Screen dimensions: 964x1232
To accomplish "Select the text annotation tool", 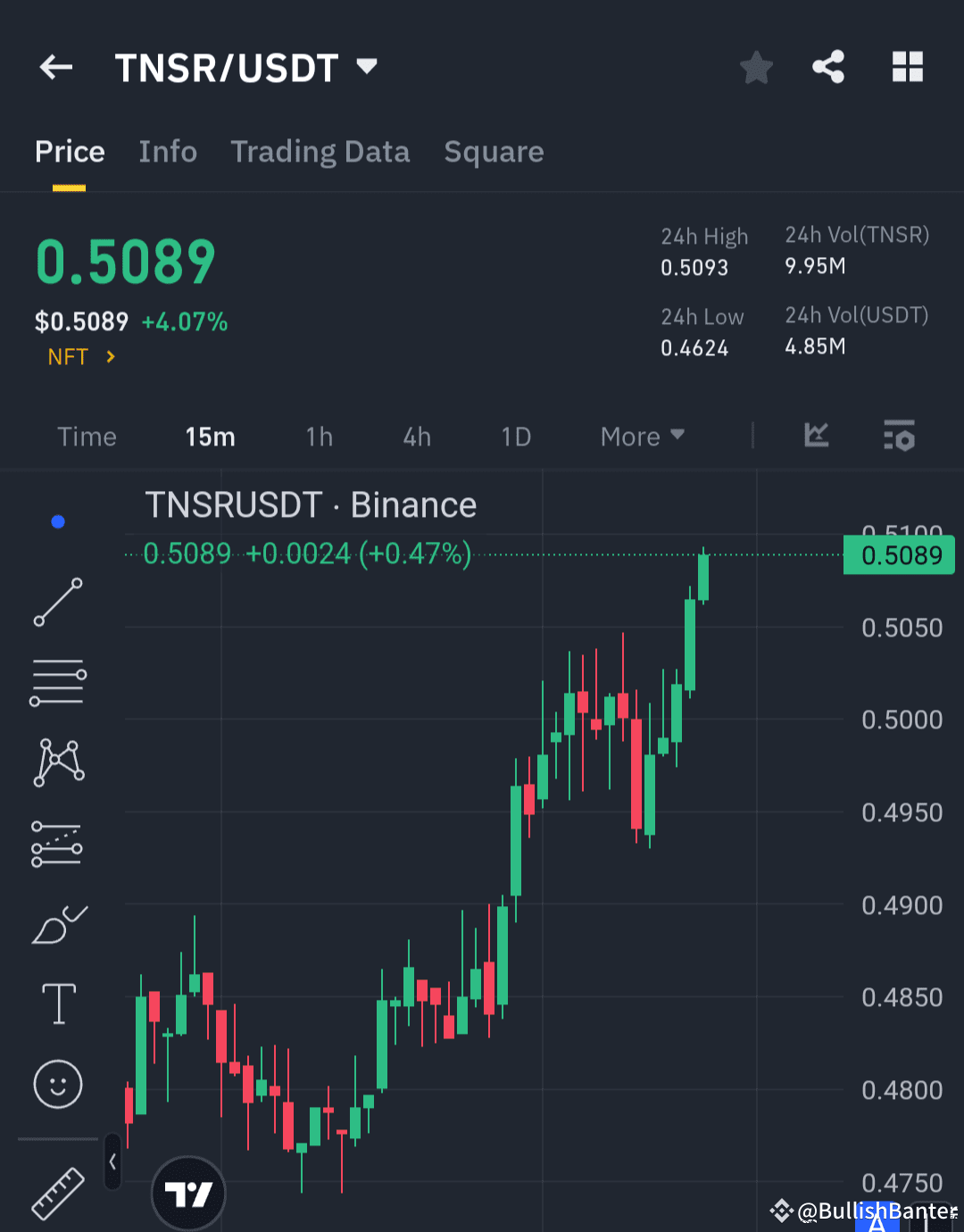I will point(57,1003).
